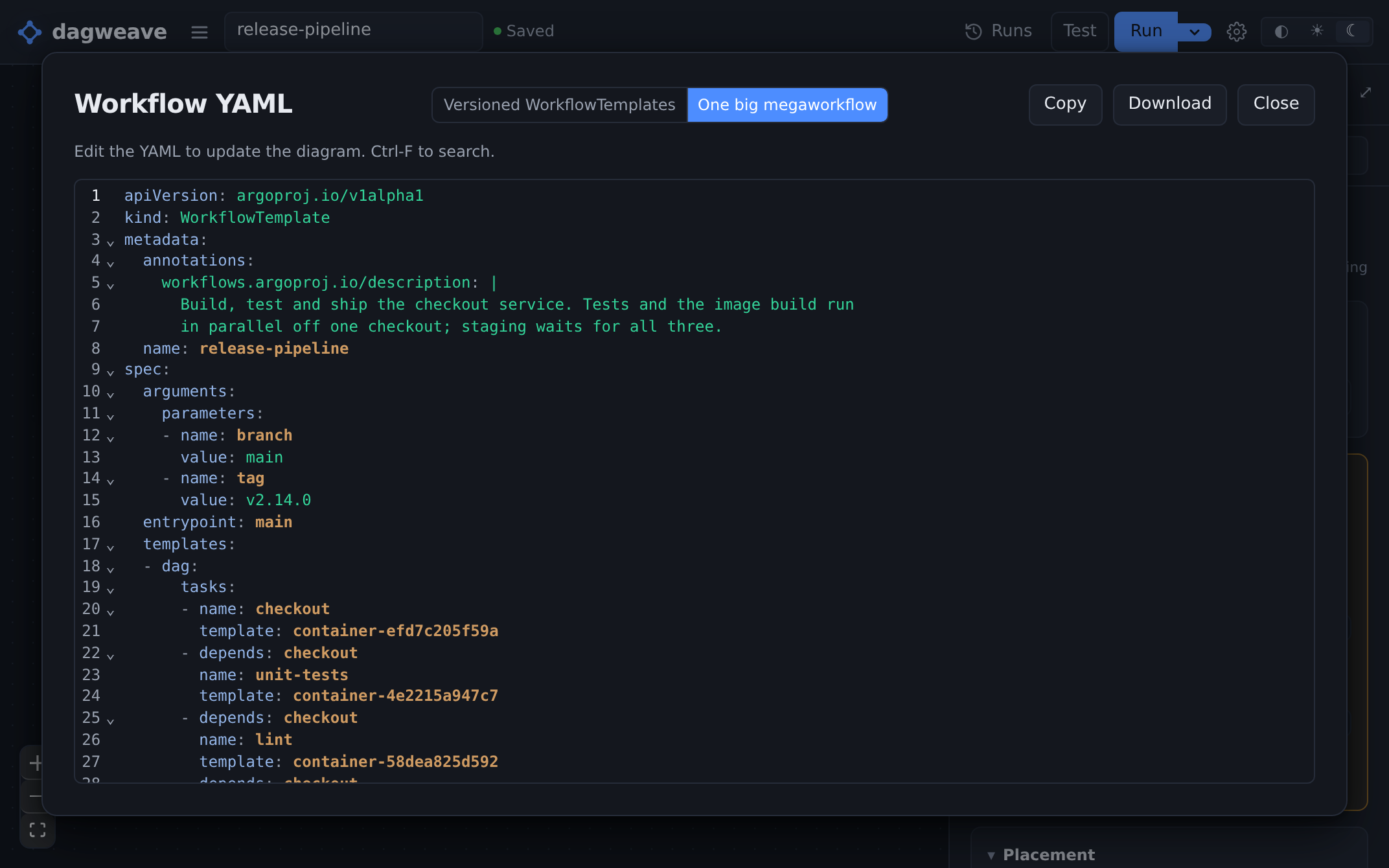1389x868 pixels.
Task: Collapse the lint task fold on line 25
Action: [110, 721]
